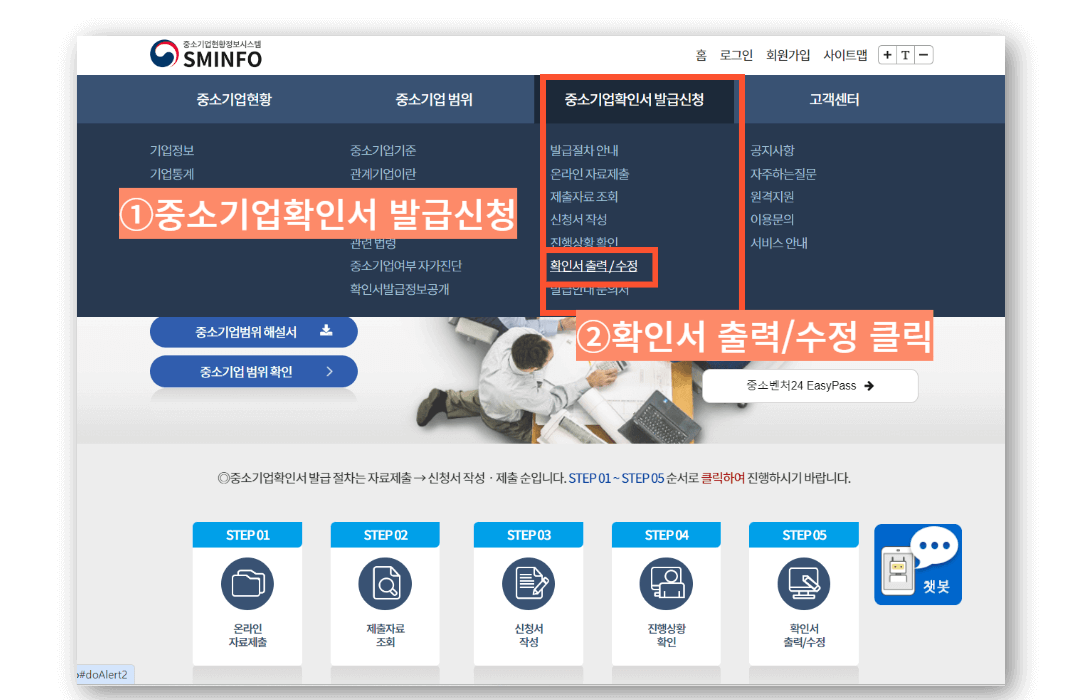Click the STEP 02 제출자료 조회 magnifier icon
The image size is (1080, 700).
(385, 583)
